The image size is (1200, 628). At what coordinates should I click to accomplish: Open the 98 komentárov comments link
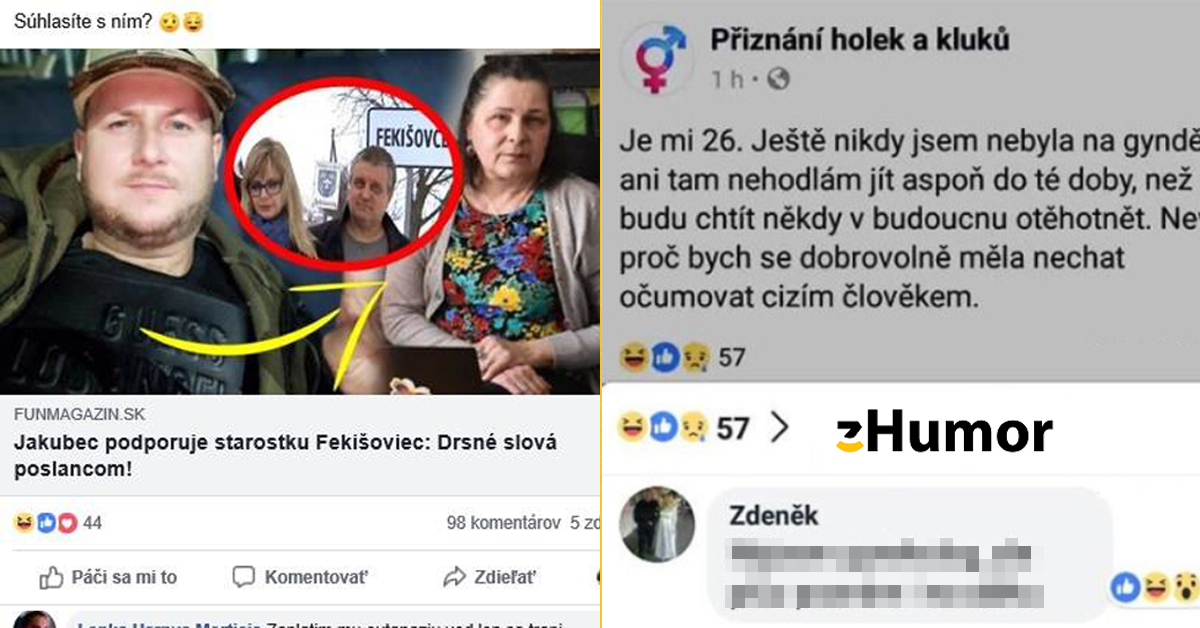click(x=503, y=522)
